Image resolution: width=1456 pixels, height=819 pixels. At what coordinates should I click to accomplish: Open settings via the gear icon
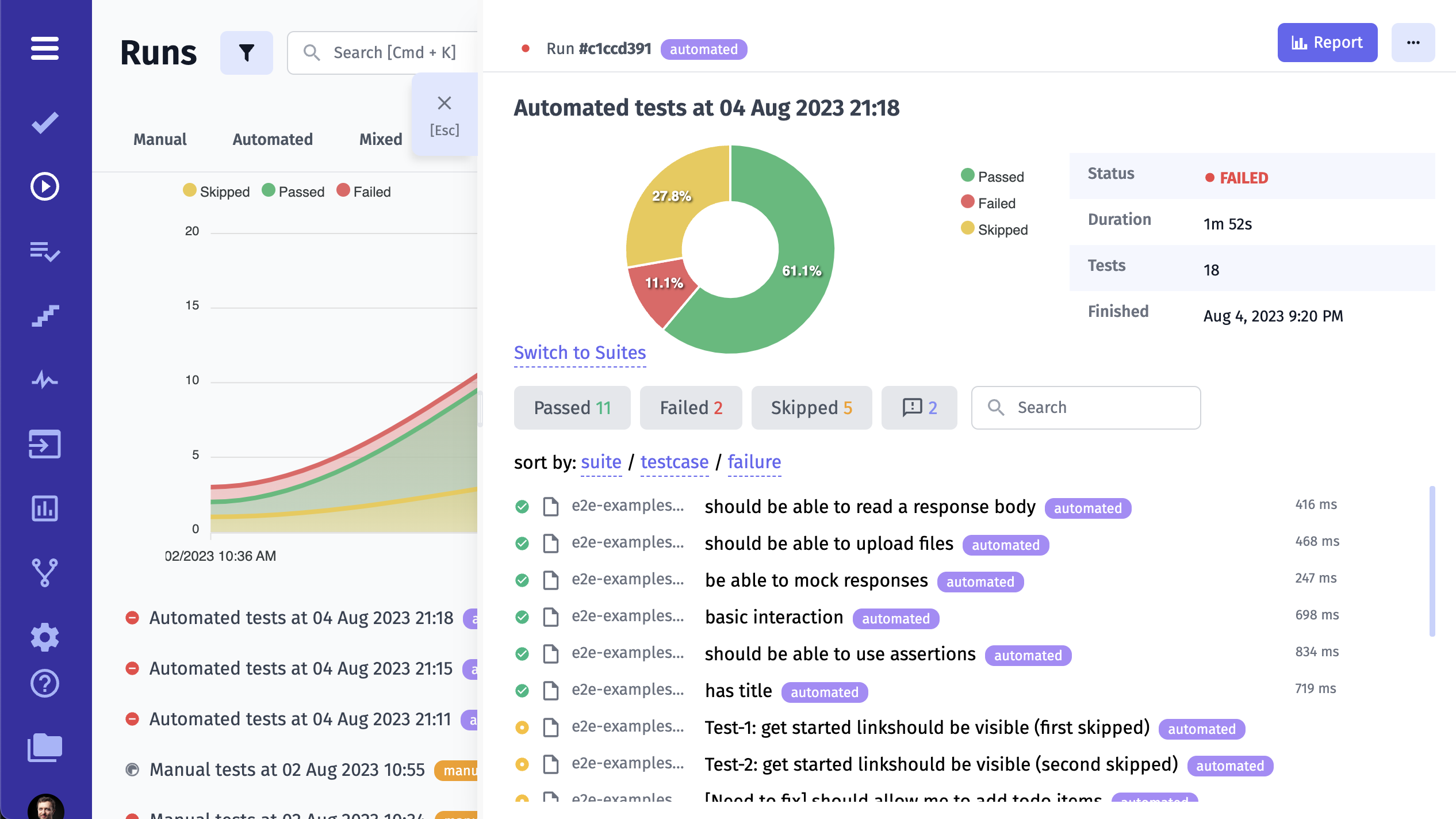(x=45, y=637)
